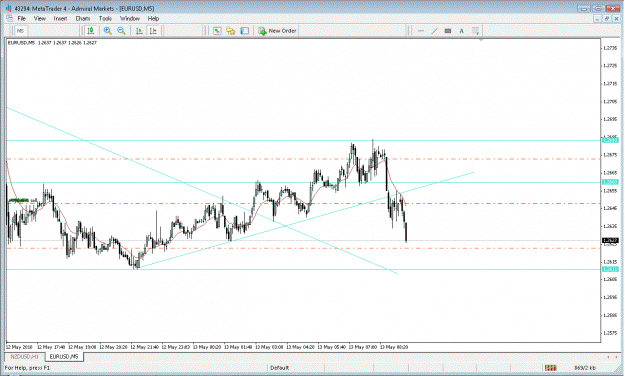Open the Charts menu
Screen dimensions: 625x376
click(x=83, y=19)
